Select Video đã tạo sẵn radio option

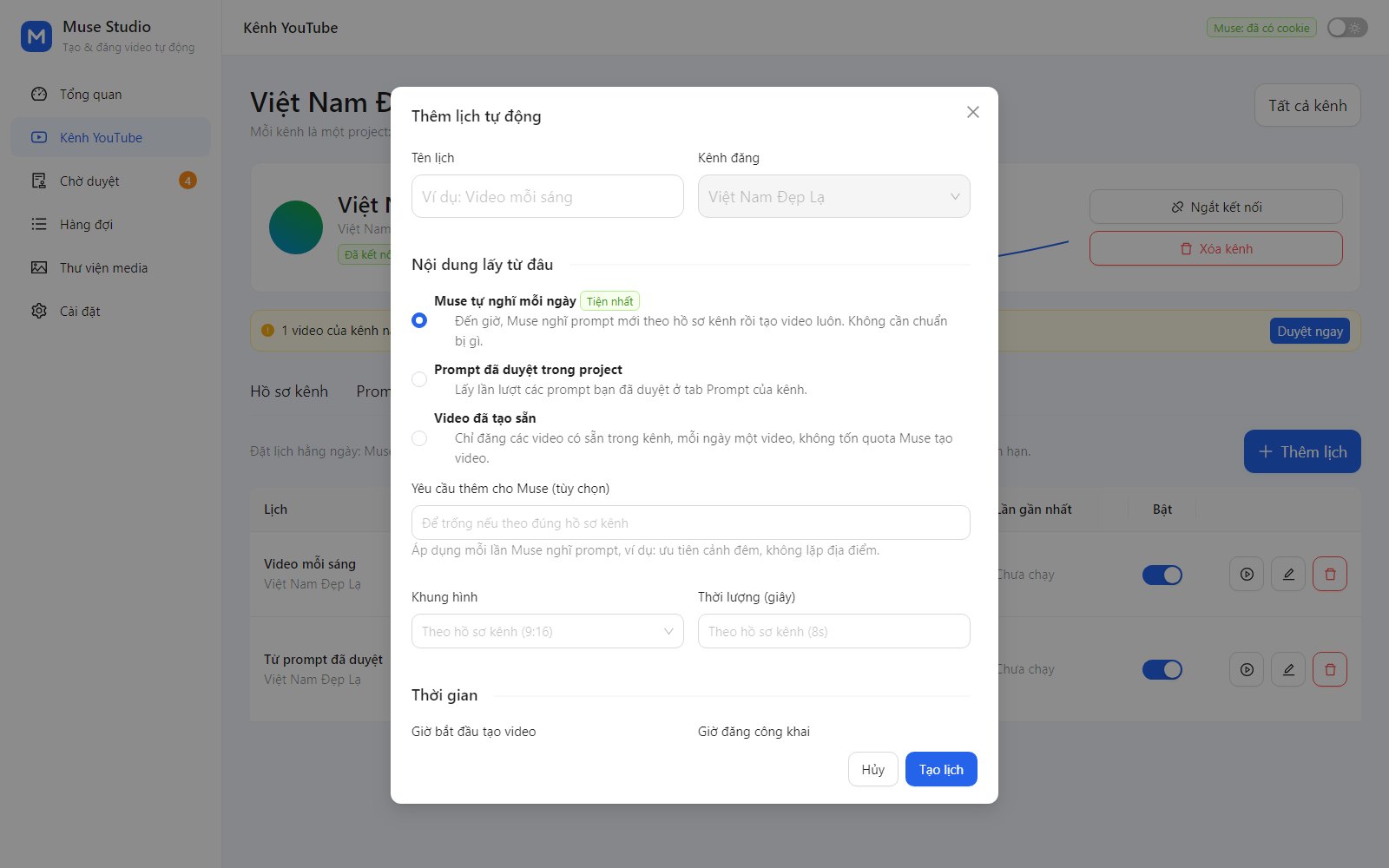[x=419, y=438]
